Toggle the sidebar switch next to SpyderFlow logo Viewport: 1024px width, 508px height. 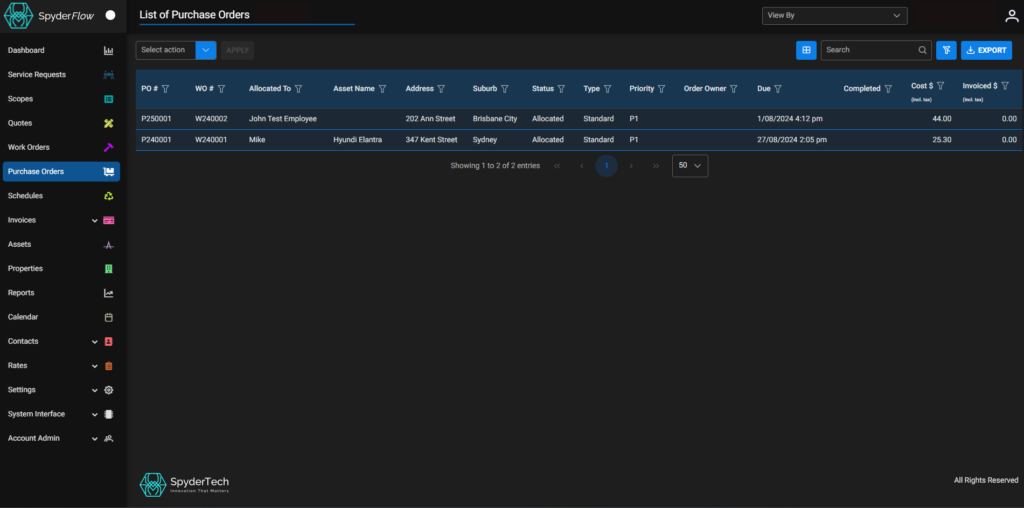110,16
